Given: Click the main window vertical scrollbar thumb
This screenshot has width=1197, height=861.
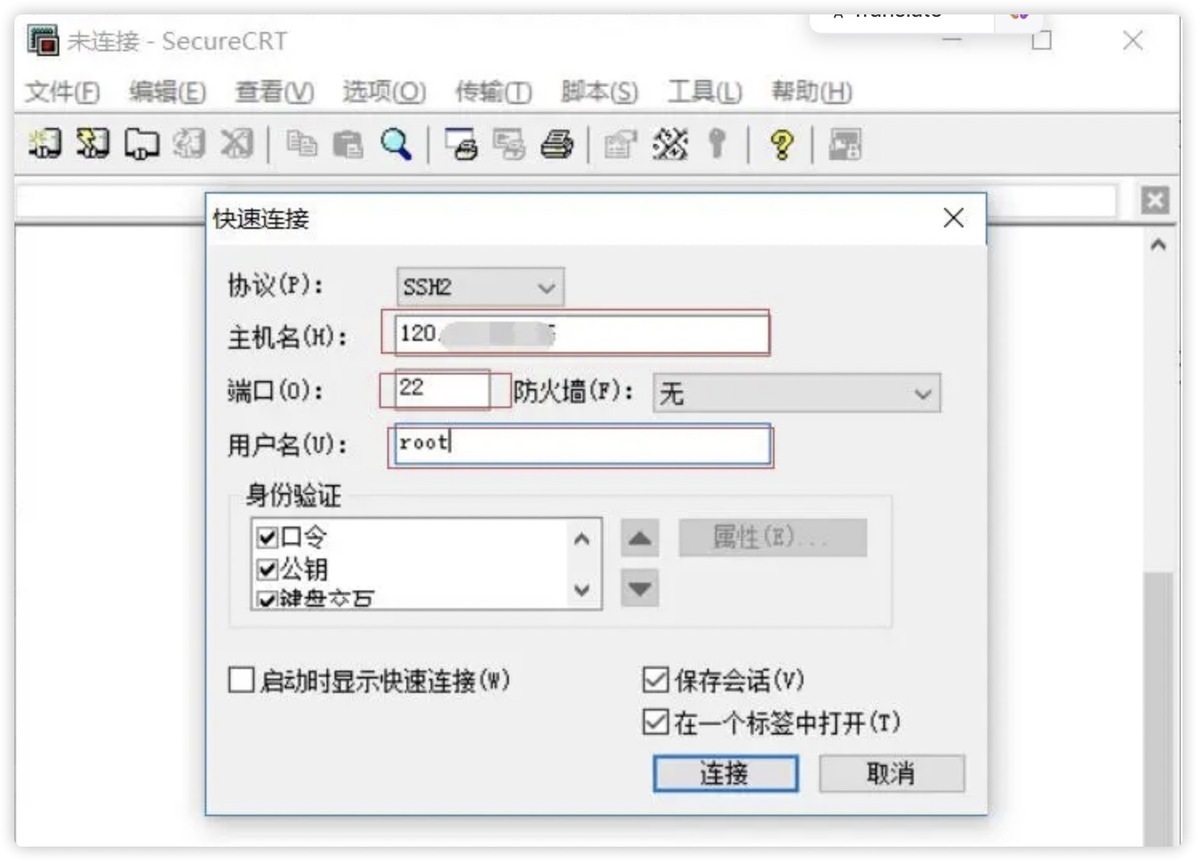Looking at the screenshot, I should (1158, 708).
